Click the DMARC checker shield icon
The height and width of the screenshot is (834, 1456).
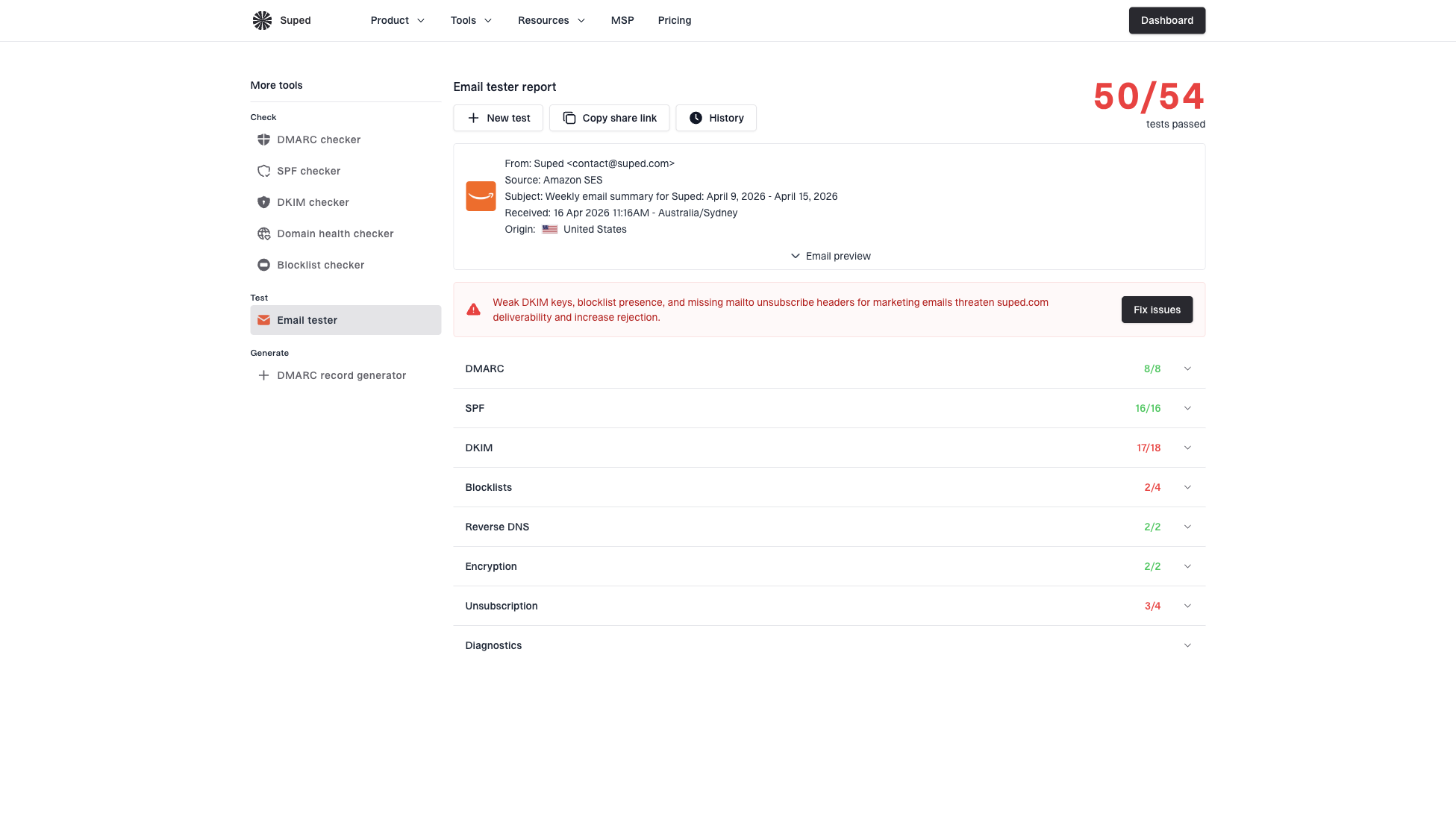pyautogui.click(x=263, y=139)
